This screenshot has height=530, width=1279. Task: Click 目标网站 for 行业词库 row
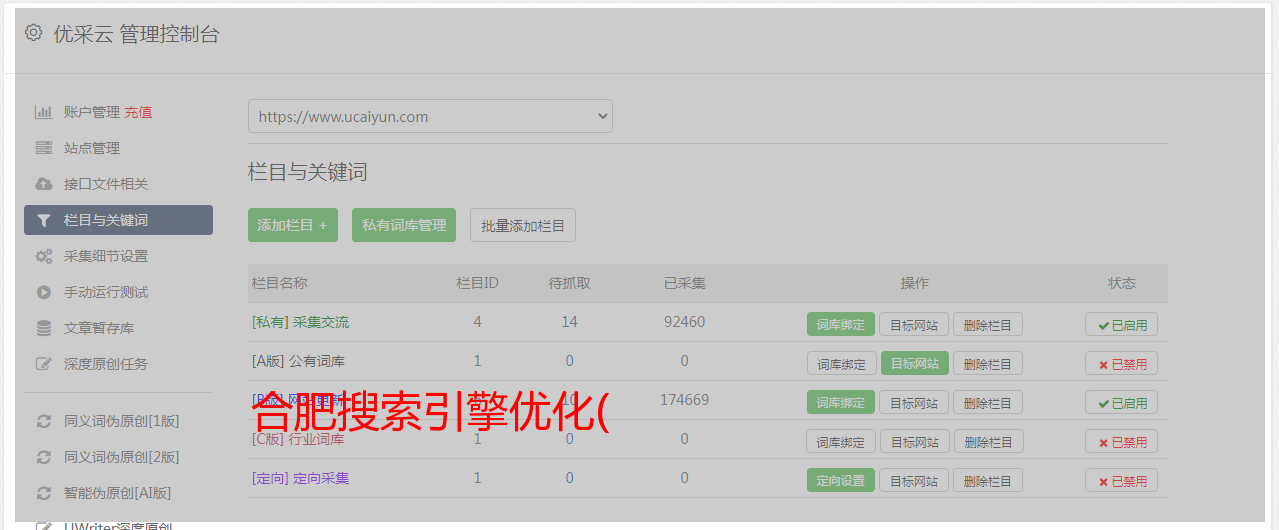[914, 441]
